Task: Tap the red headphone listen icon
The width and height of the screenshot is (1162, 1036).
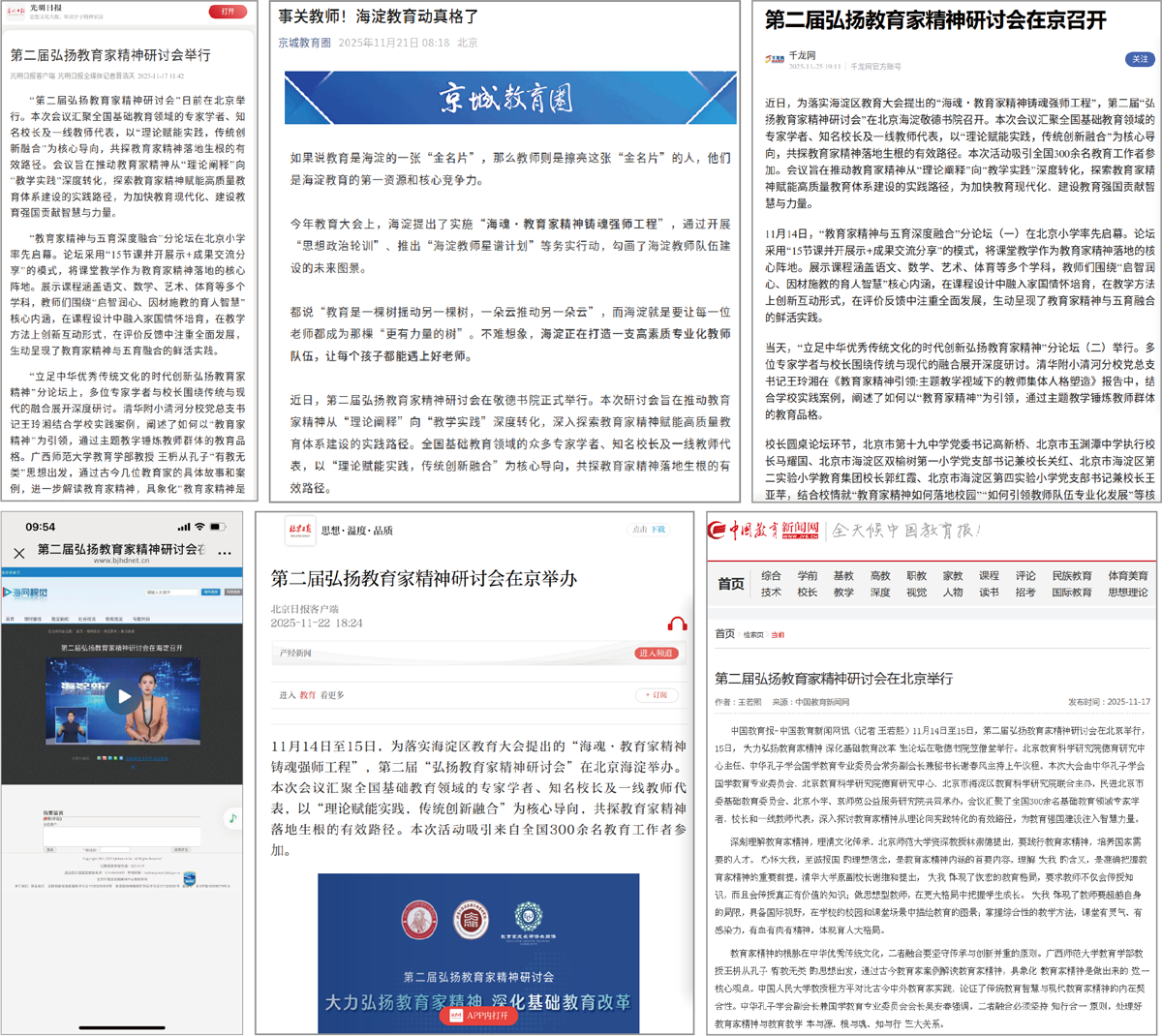Action: 677,624
